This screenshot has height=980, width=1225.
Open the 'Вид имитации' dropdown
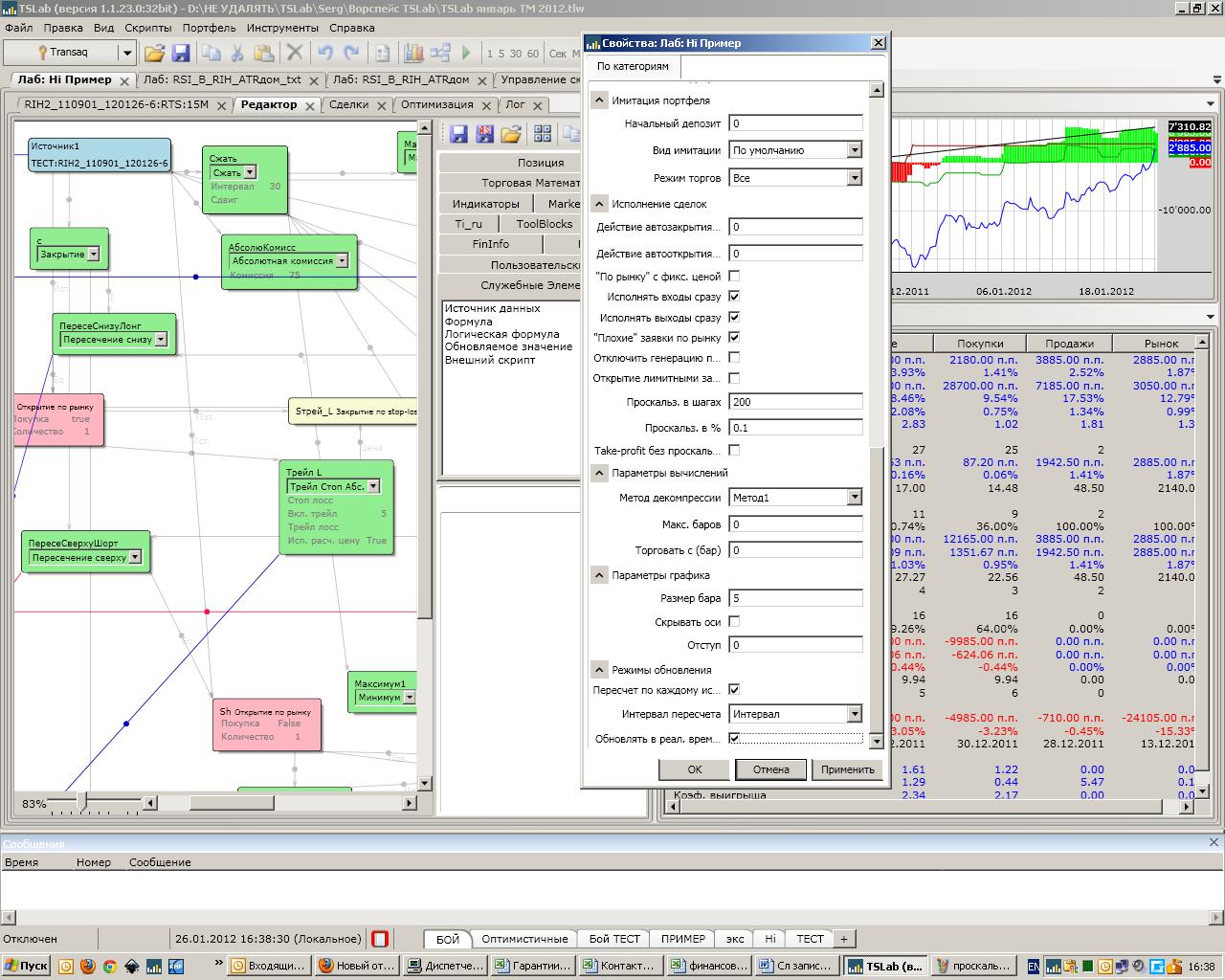(x=854, y=150)
